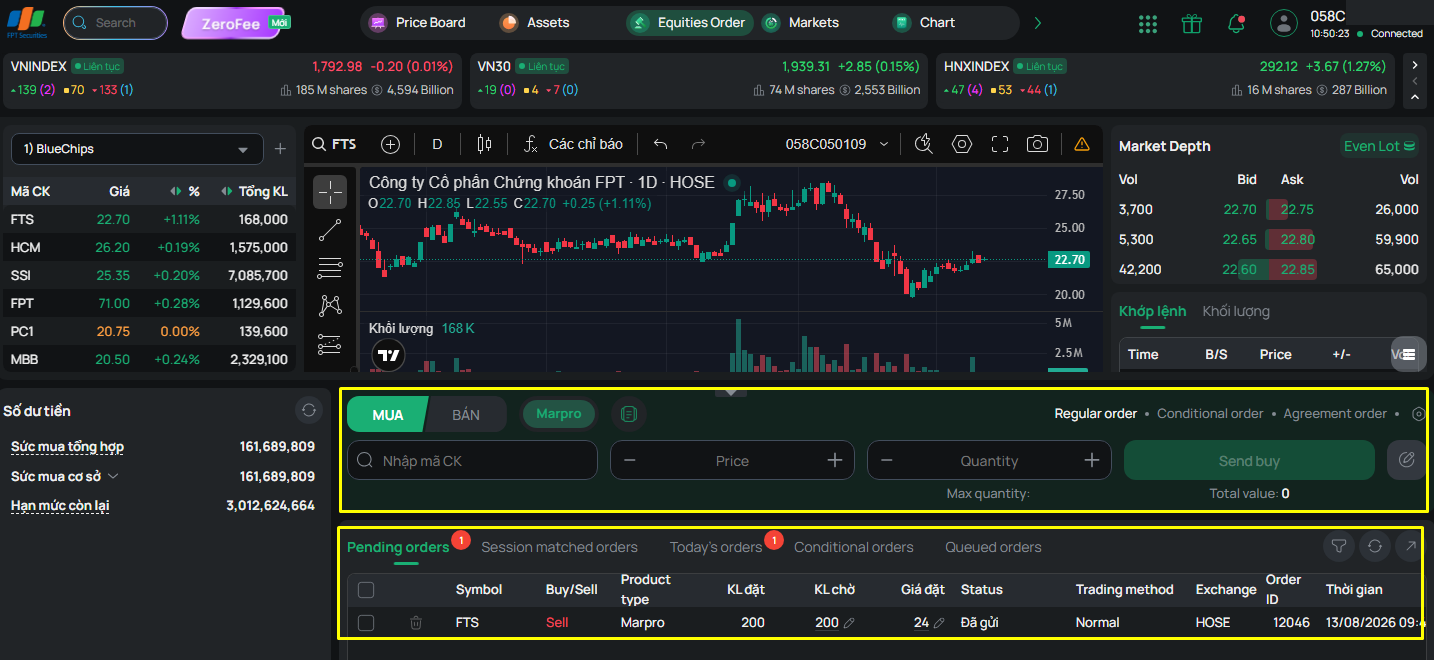Open order panel settings gear icon
This screenshot has height=660, width=1434.
1419,413
